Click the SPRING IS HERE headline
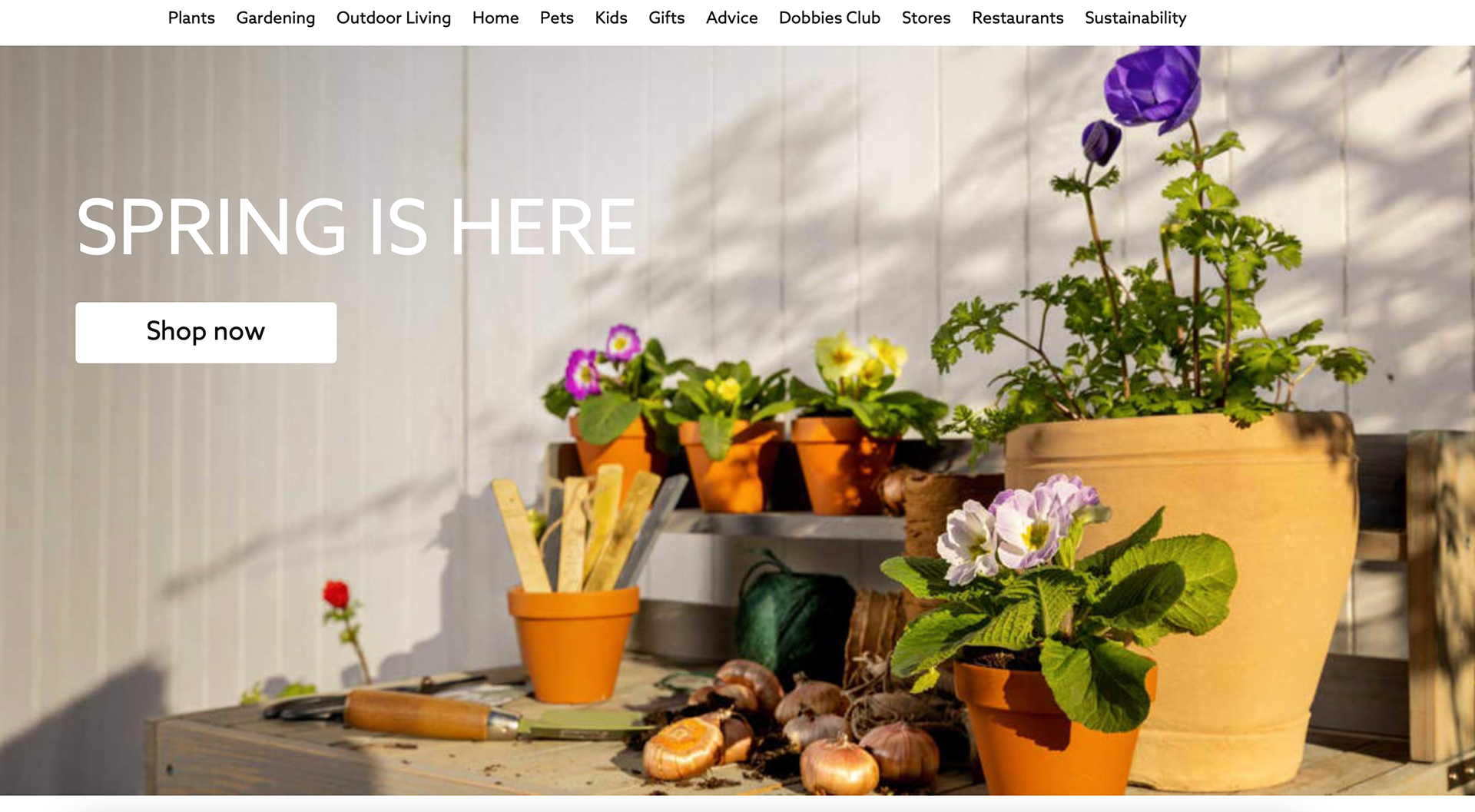The width and height of the screenshot is (1475, 812). 356,227
